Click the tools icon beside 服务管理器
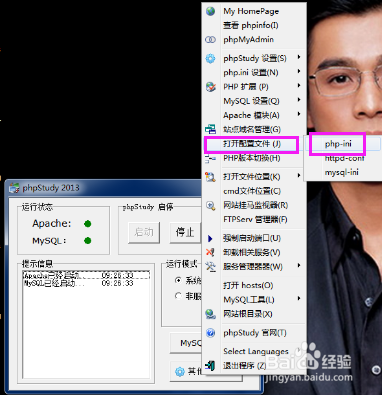The width and height of the screenshot is (382, 395). coord(210,266)
